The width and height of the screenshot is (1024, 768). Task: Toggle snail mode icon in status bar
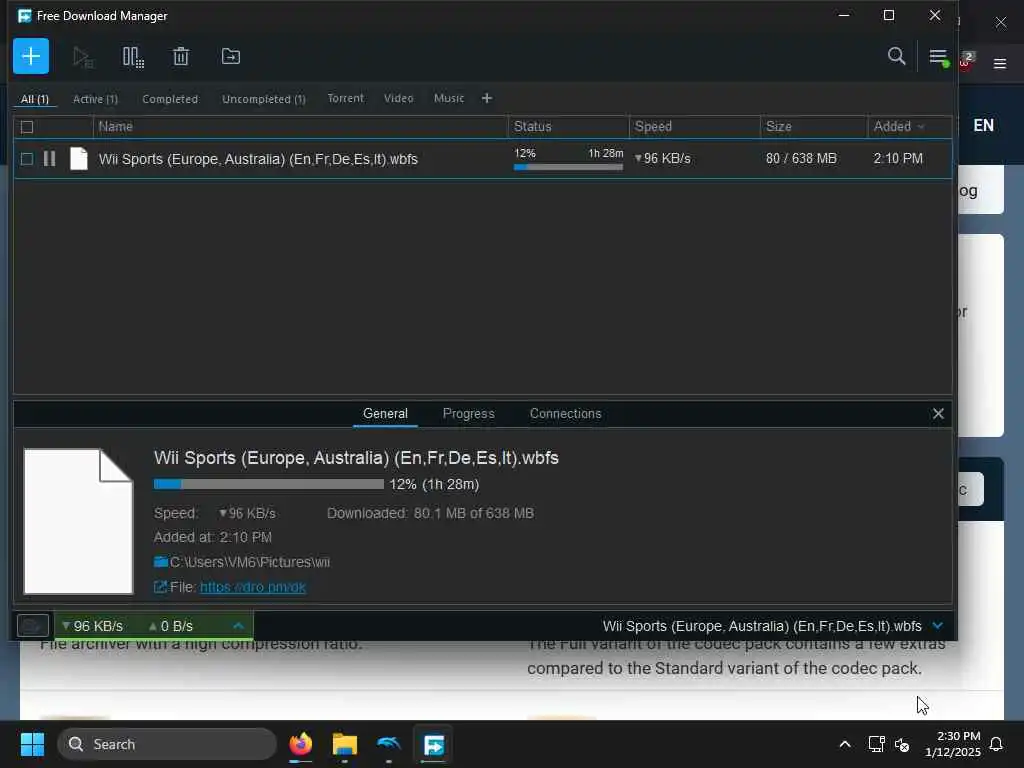pyautogui.click(x=32, y=626)
